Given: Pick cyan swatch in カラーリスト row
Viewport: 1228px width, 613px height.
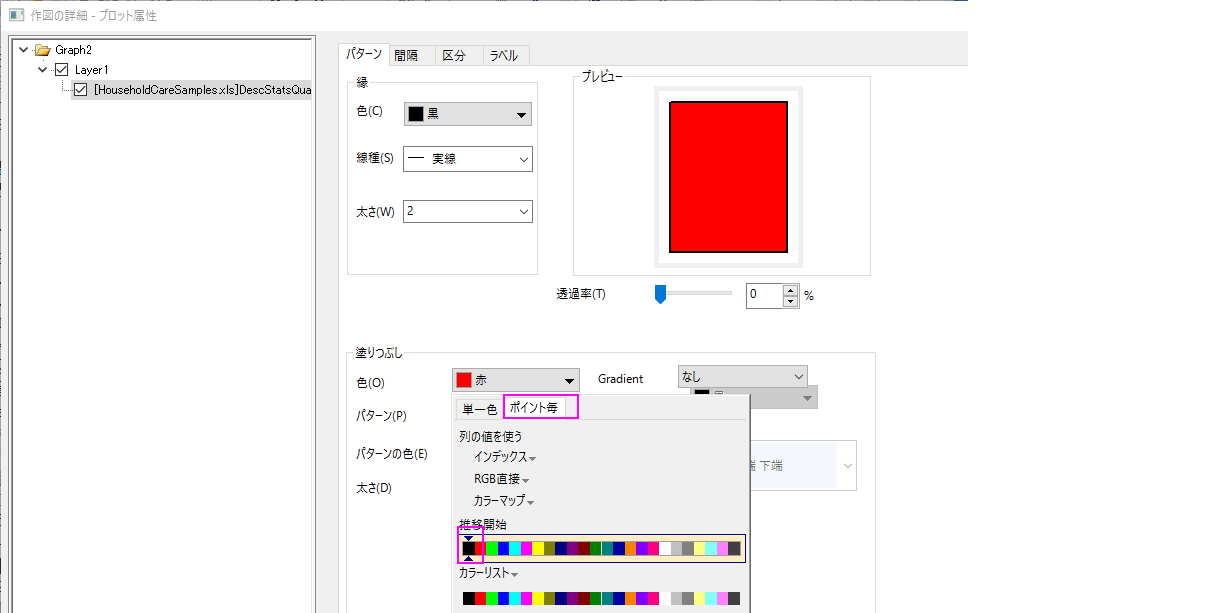Looking at the screenshot, I should (x=515, y=598).
